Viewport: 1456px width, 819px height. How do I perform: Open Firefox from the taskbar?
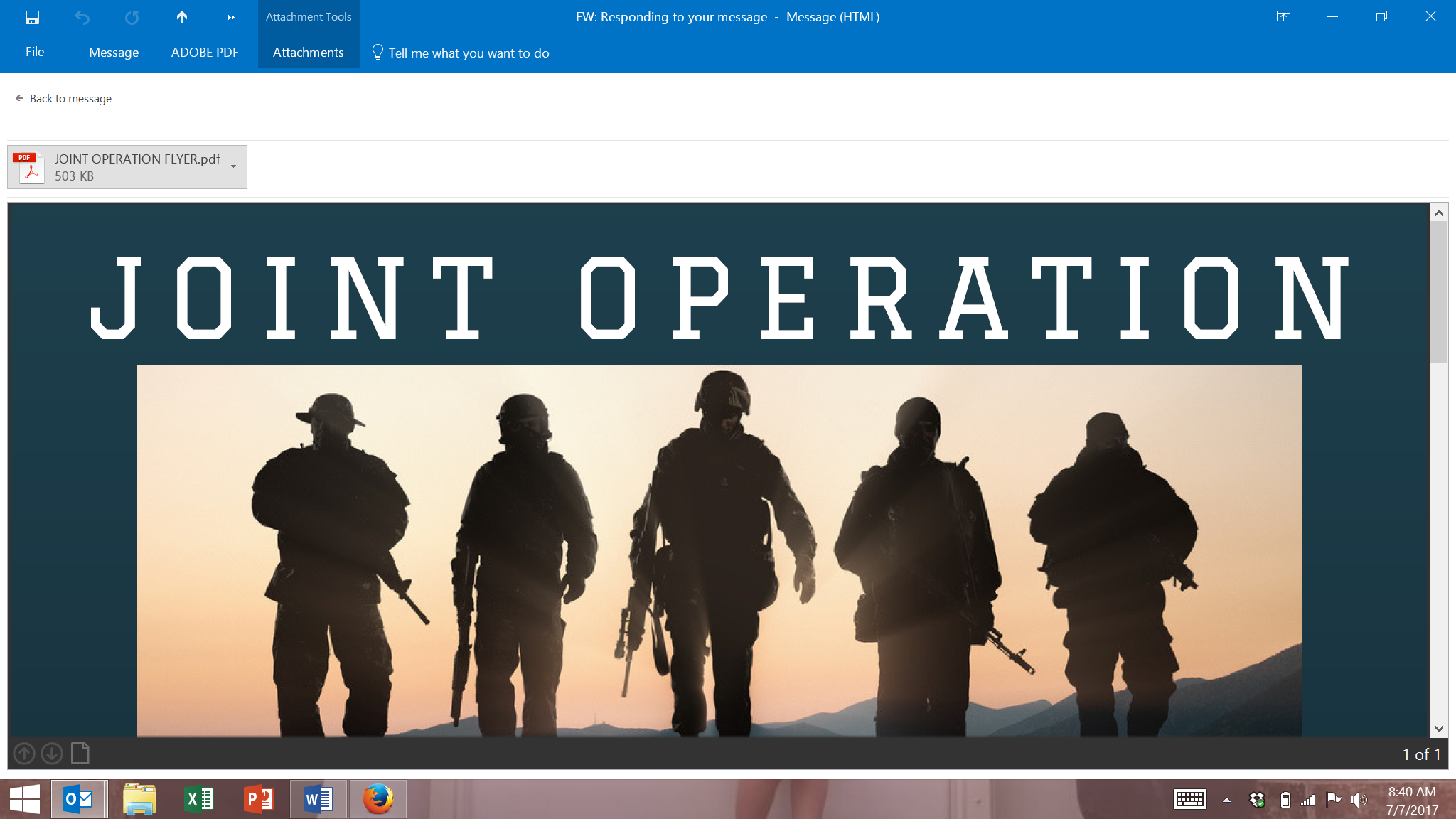coord(378,799)
